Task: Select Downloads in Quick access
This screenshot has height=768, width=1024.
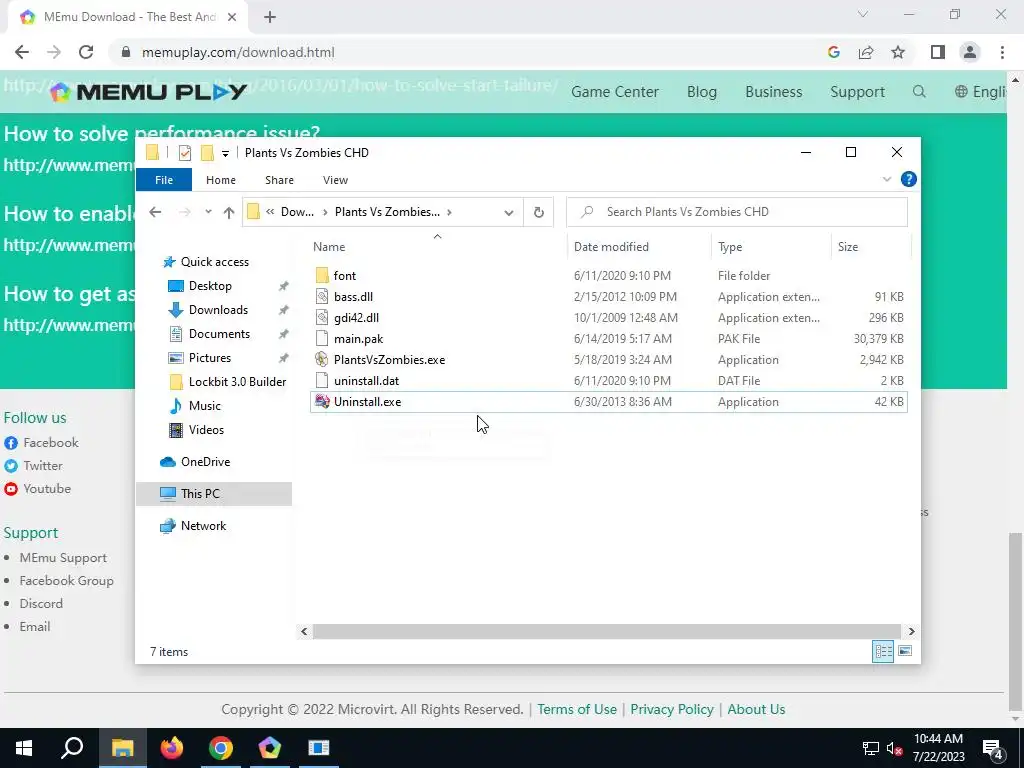Action: click(218, 310)
